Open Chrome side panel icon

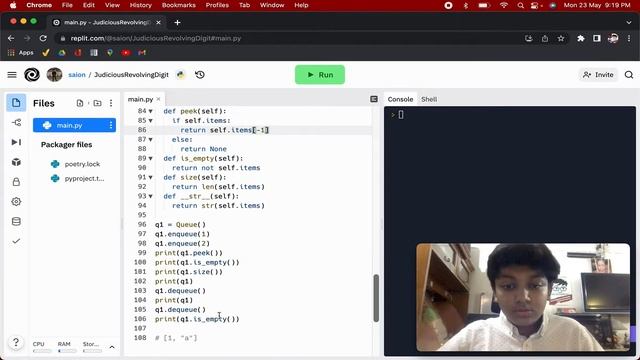597,38
